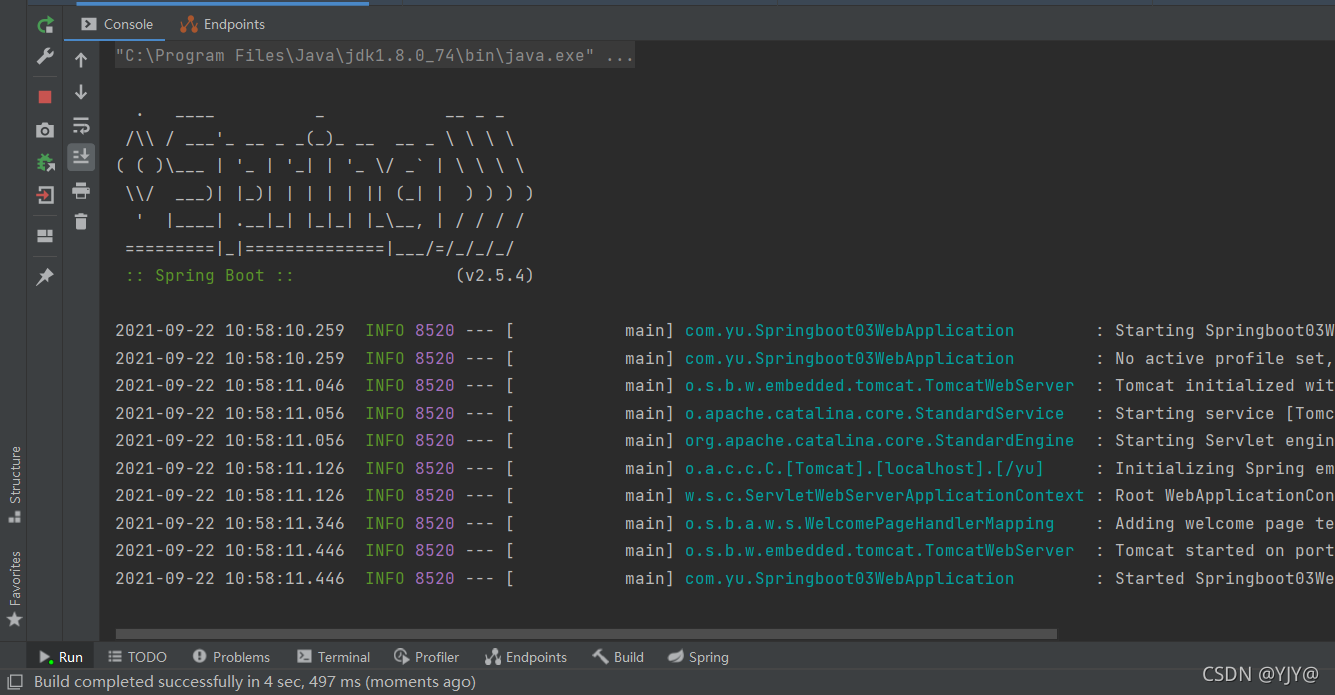Switch to the Endpoints tab at top

click(222, 24)
